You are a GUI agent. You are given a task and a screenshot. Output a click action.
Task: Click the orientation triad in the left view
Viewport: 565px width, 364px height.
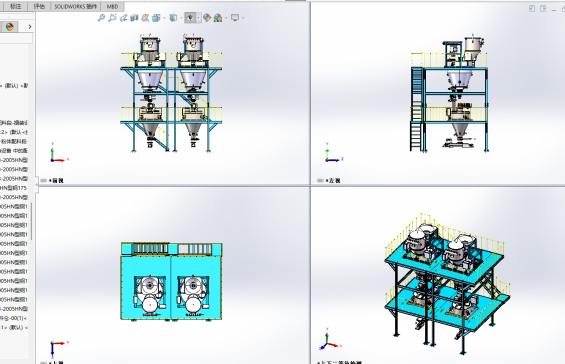click(x=334, y=153)
